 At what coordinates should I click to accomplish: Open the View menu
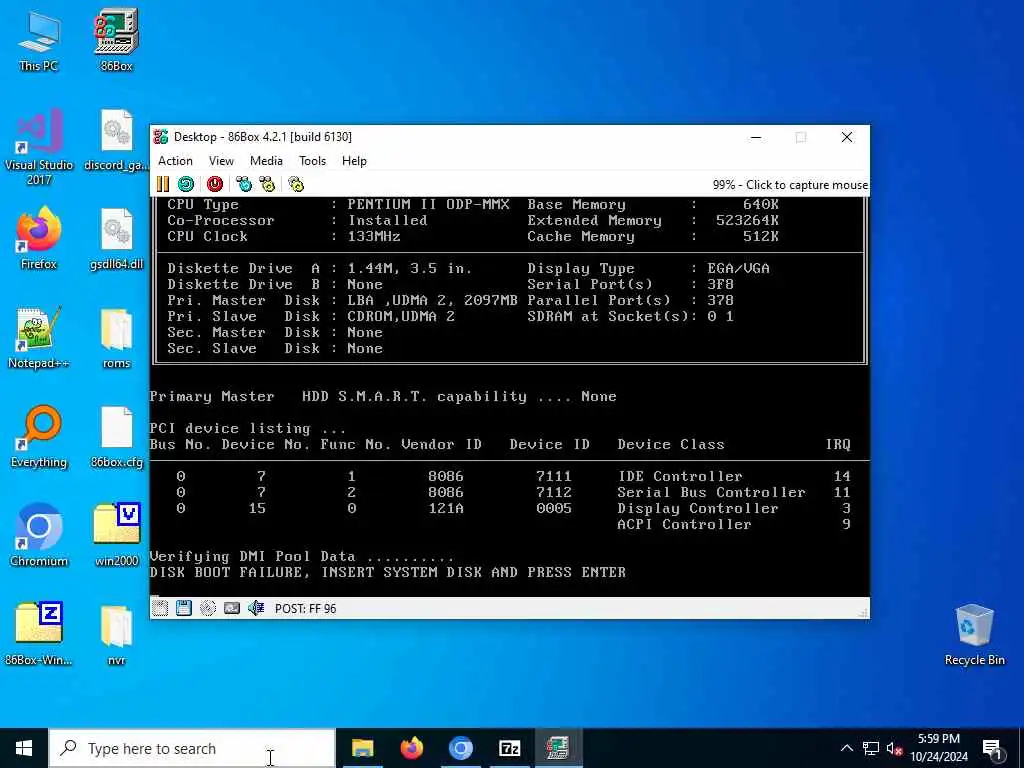(221, 161)
